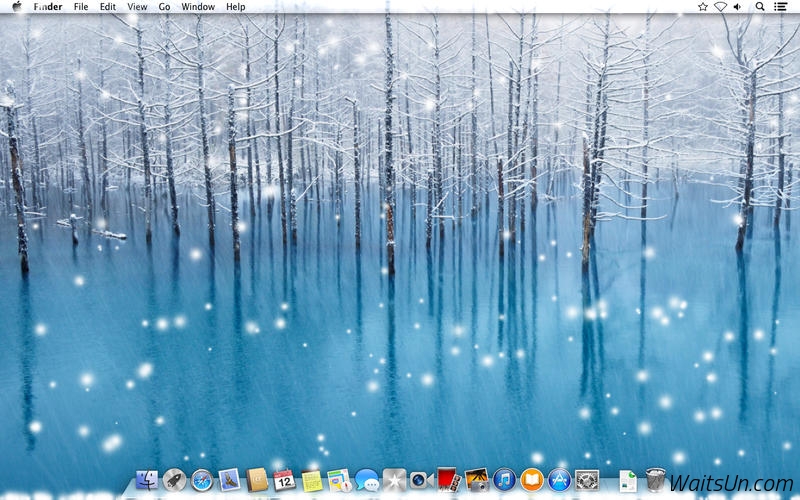The image size is (800, 500).
Task: Open the Trash from the Dock
Action: click(x=656, y=480)
